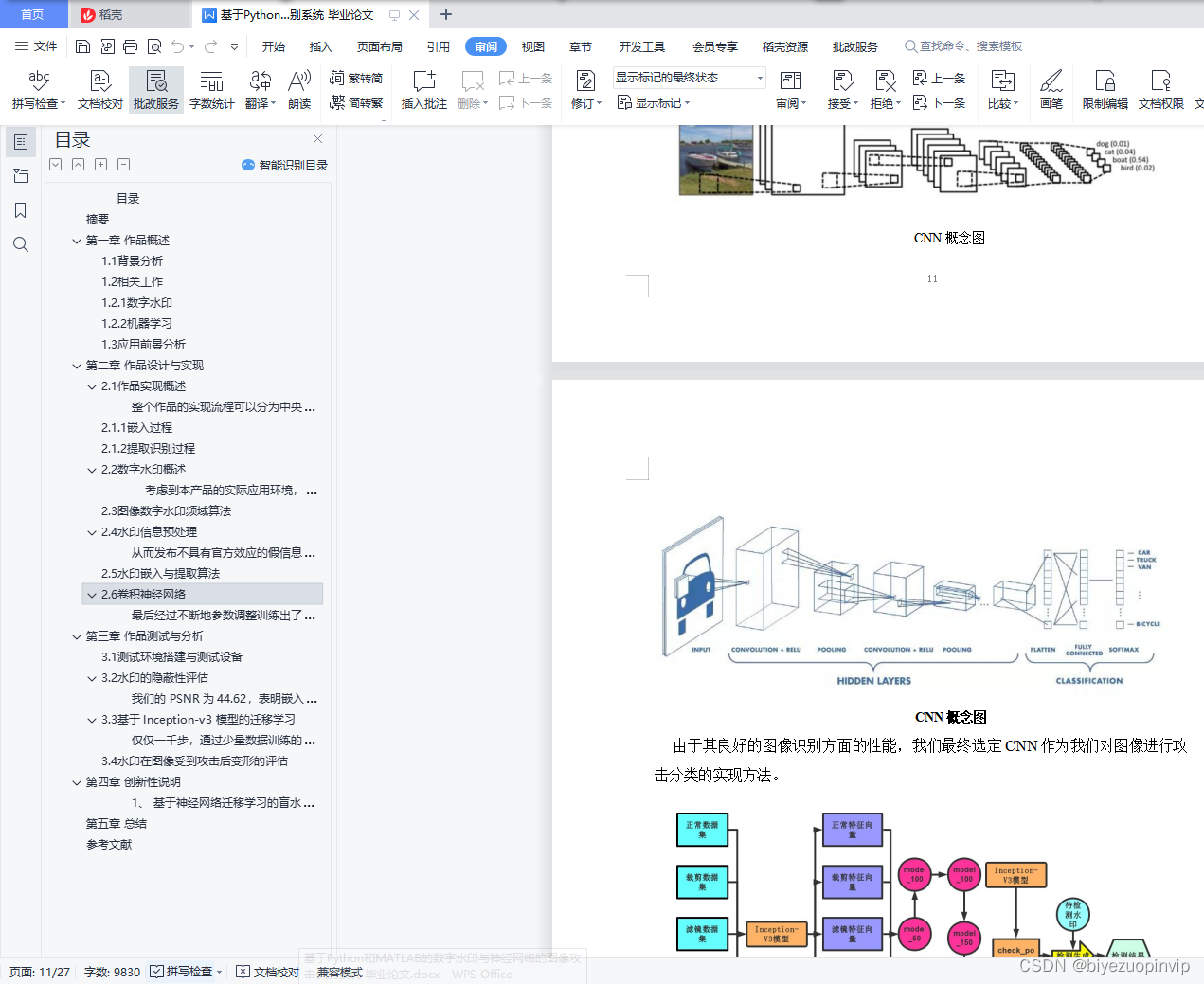Viewport: 1204px width, 984px height.
Task: Convert text with 繁转简
Action: (x=356, y=79)
